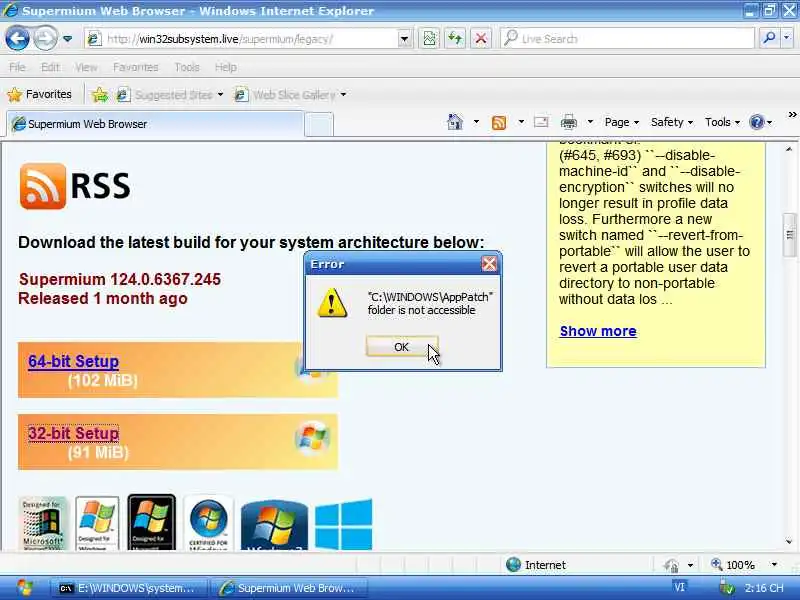Screen dimensions: 800x600
Task: Open the Edit menu
Action: pyautogui.click(x=50, y=67)
